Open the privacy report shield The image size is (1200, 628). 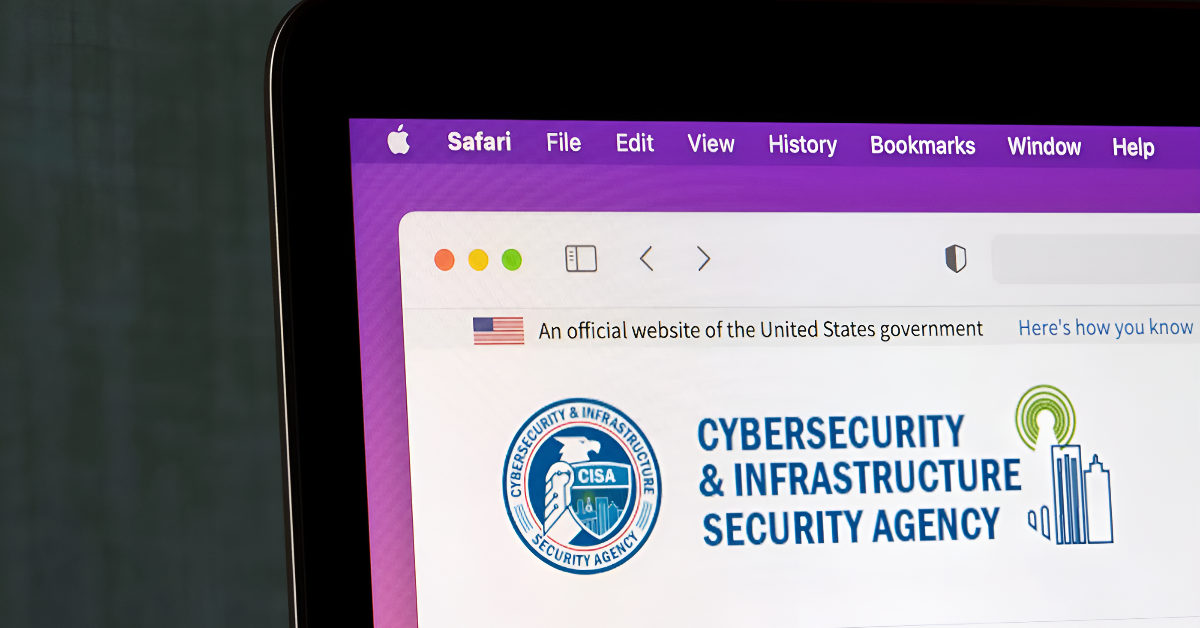point(956,259)
